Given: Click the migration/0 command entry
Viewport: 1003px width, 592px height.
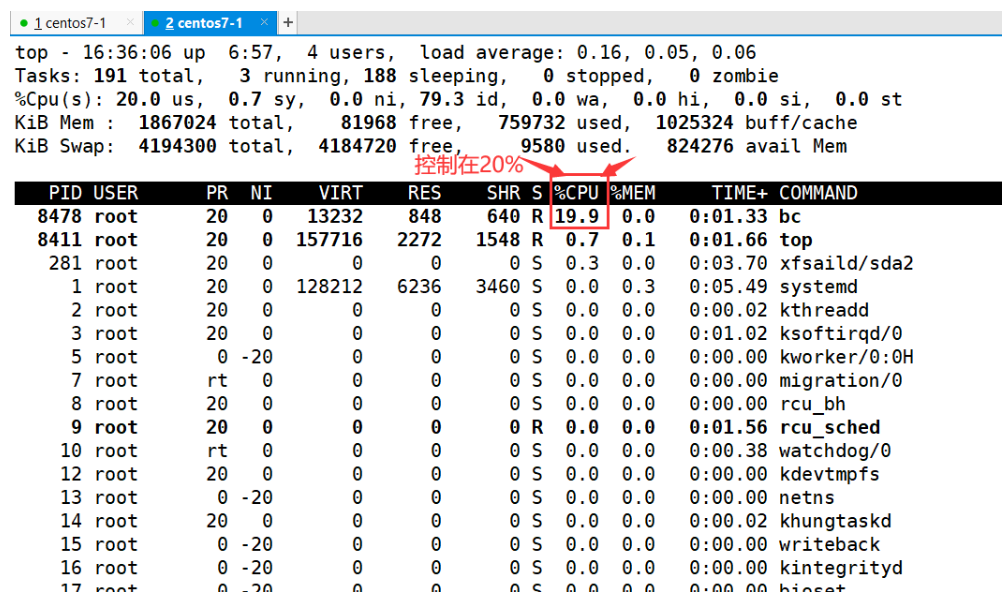Looking at the screenshot, I should click(x=841, y=381).
